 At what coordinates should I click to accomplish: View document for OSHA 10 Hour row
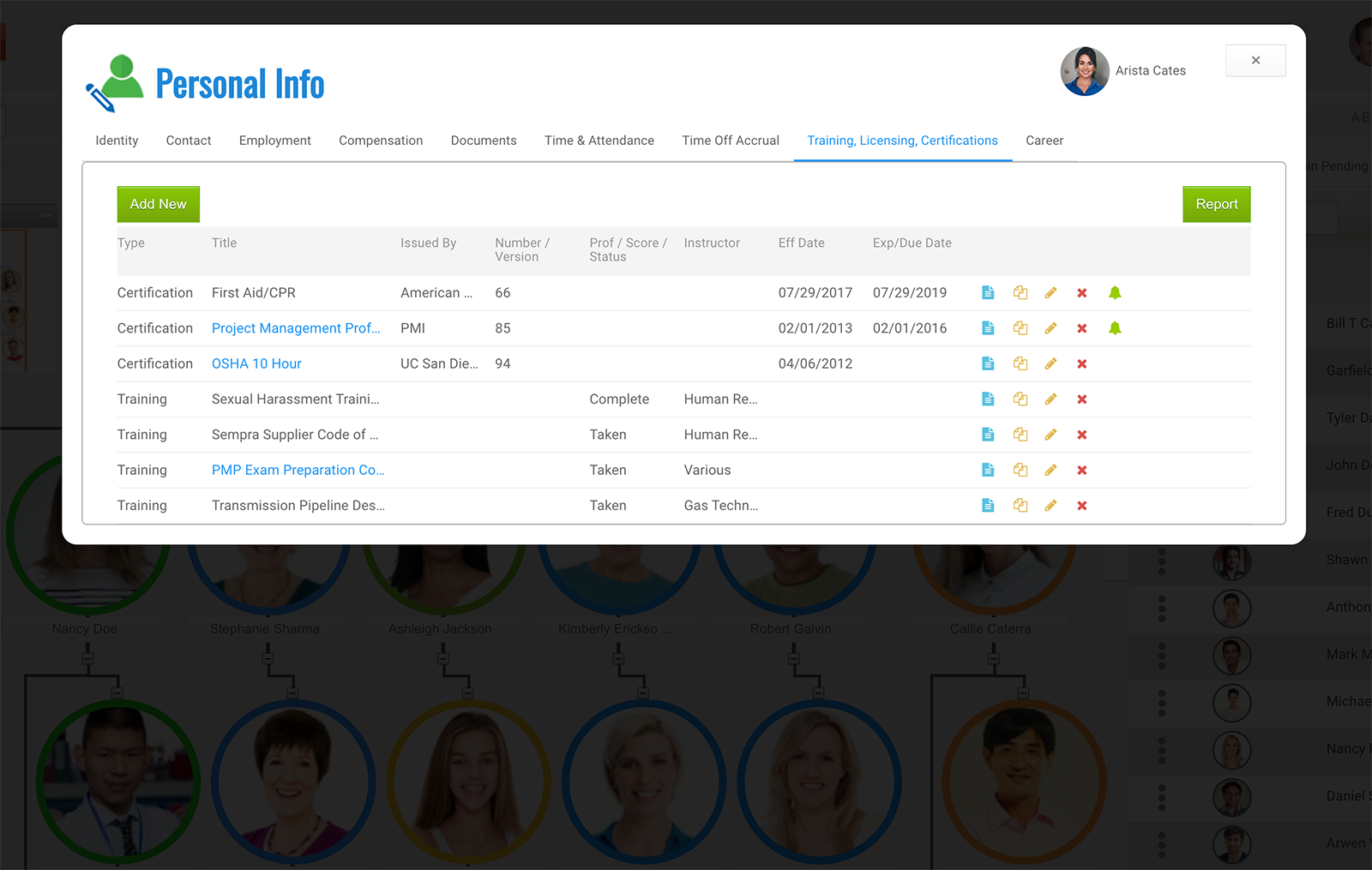(988, 363)
